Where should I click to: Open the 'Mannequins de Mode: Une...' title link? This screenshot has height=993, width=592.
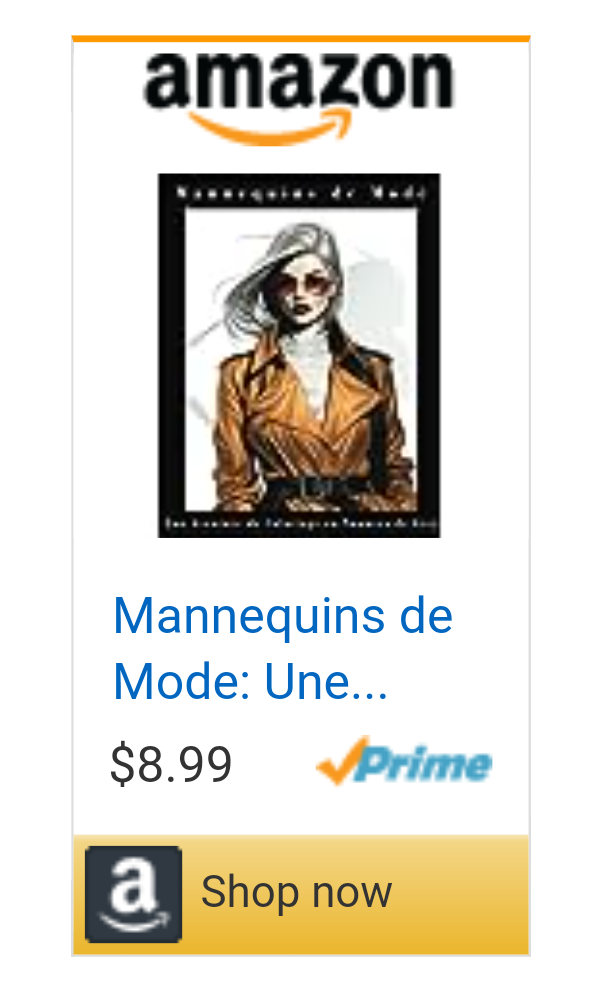pyautogui.click(x=282, y=648)
